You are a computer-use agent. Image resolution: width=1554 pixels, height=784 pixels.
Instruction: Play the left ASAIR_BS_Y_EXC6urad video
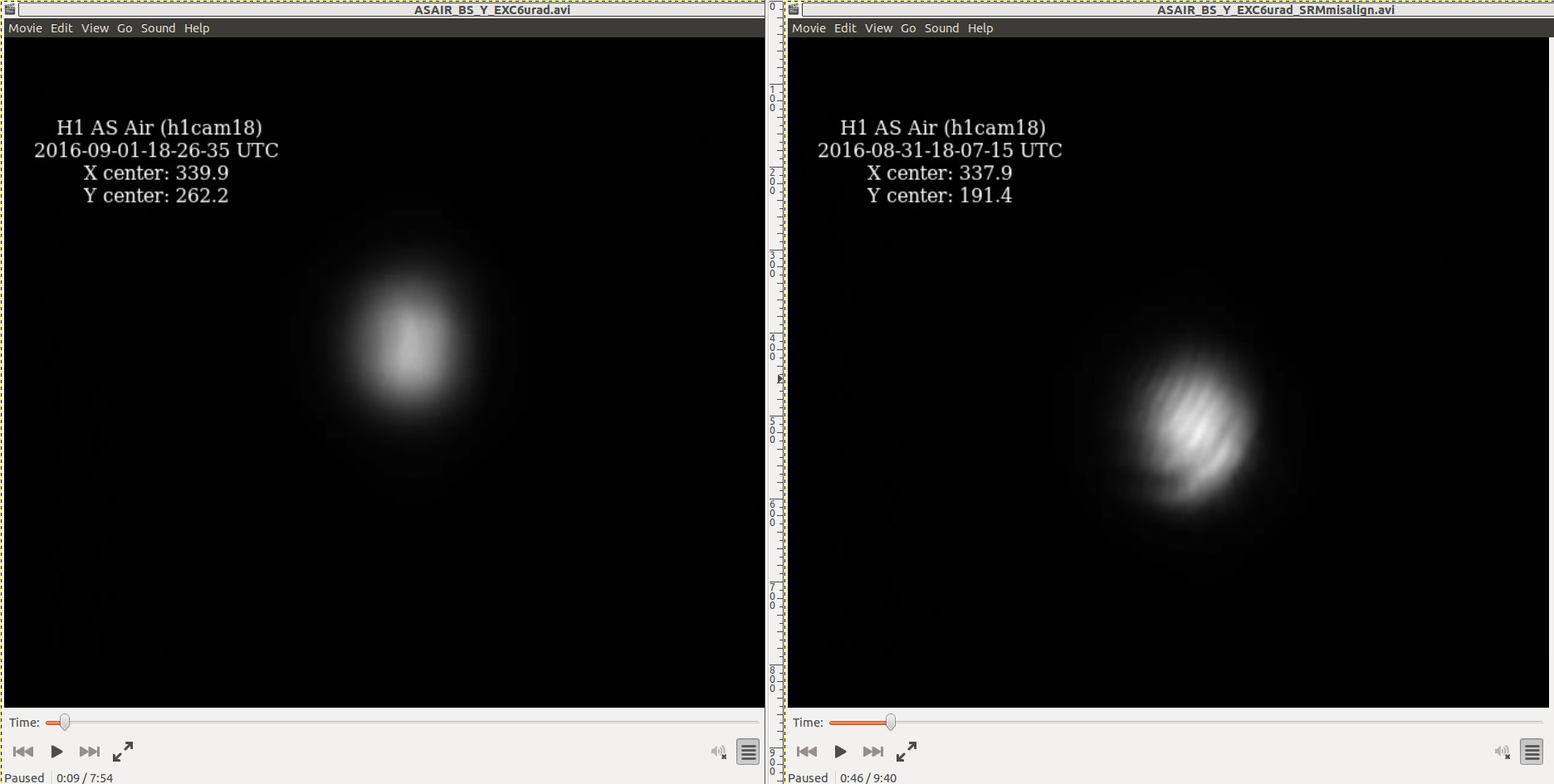click(56, 752)
